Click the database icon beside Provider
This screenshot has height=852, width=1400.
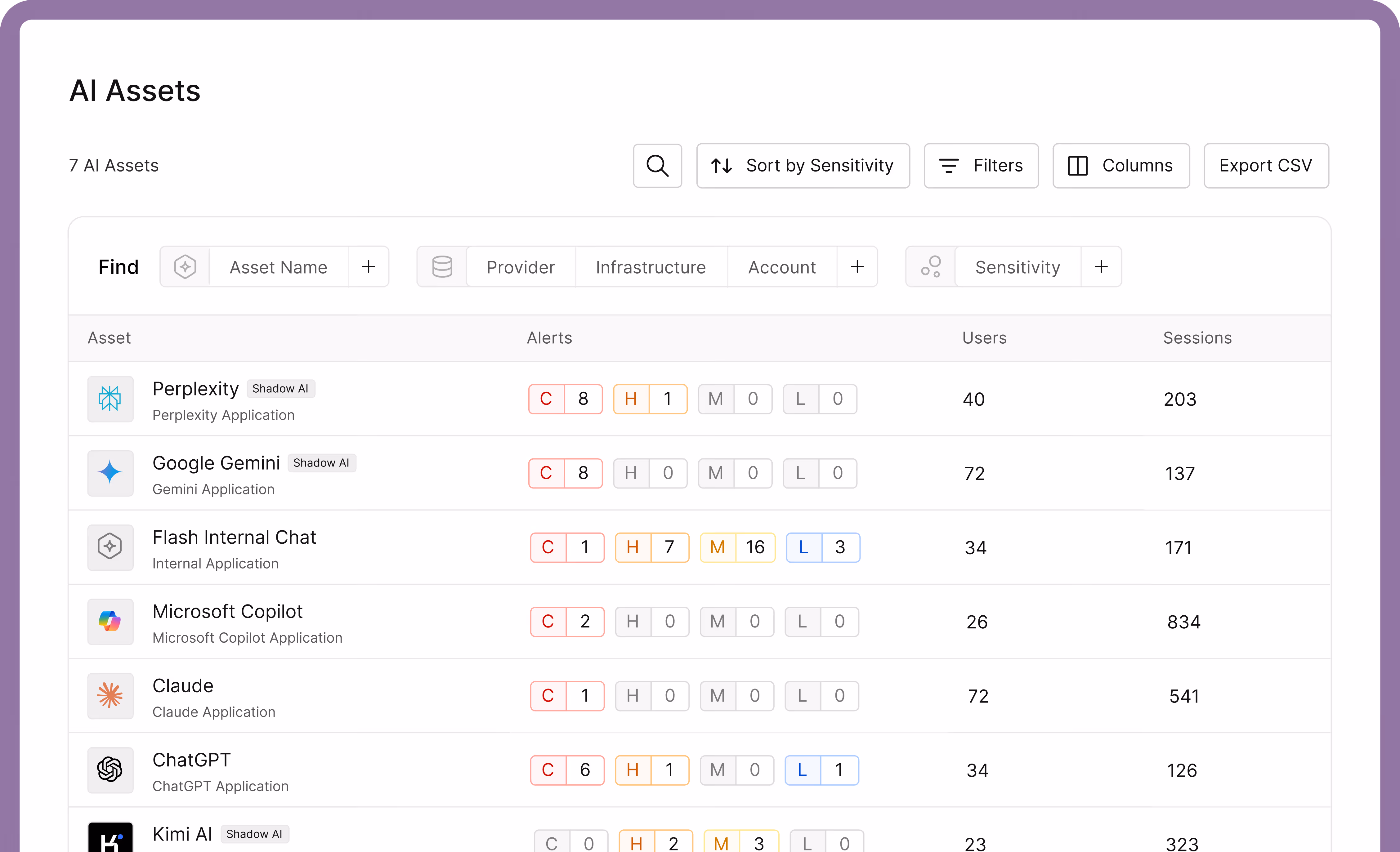tap(442, 267)
